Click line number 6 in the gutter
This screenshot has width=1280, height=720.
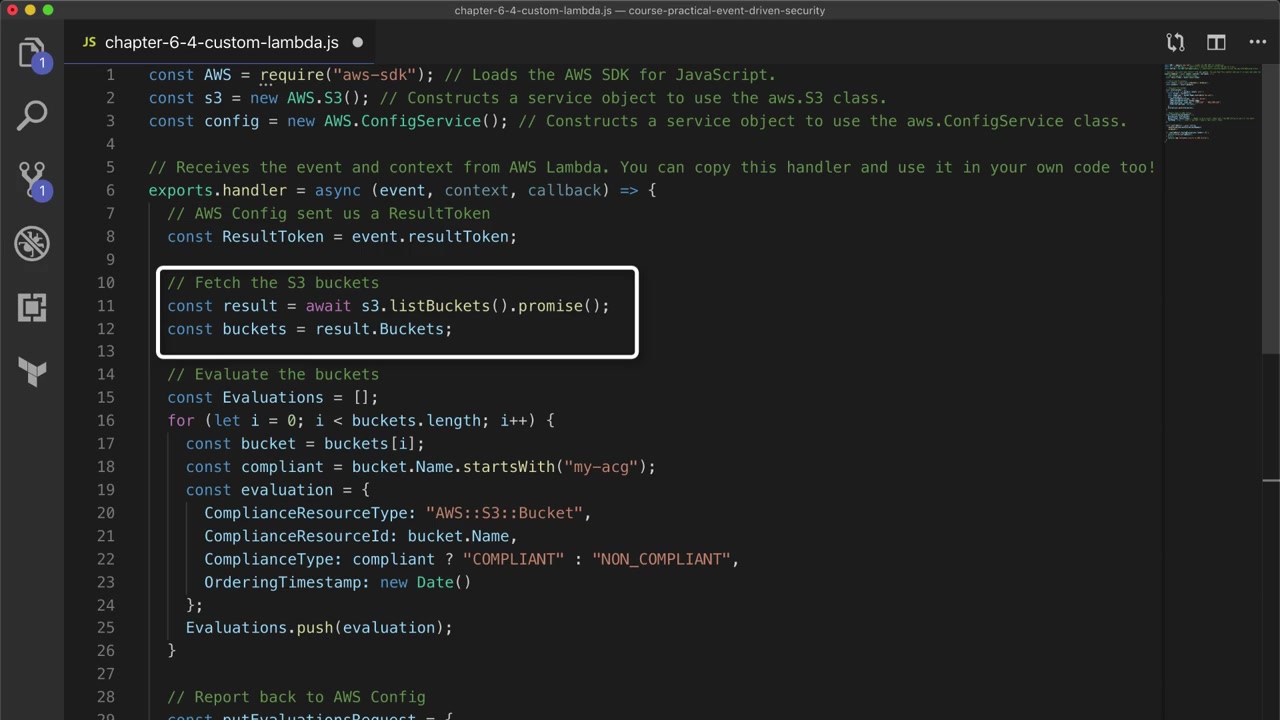pyautogui.click(x=110, y=190)
